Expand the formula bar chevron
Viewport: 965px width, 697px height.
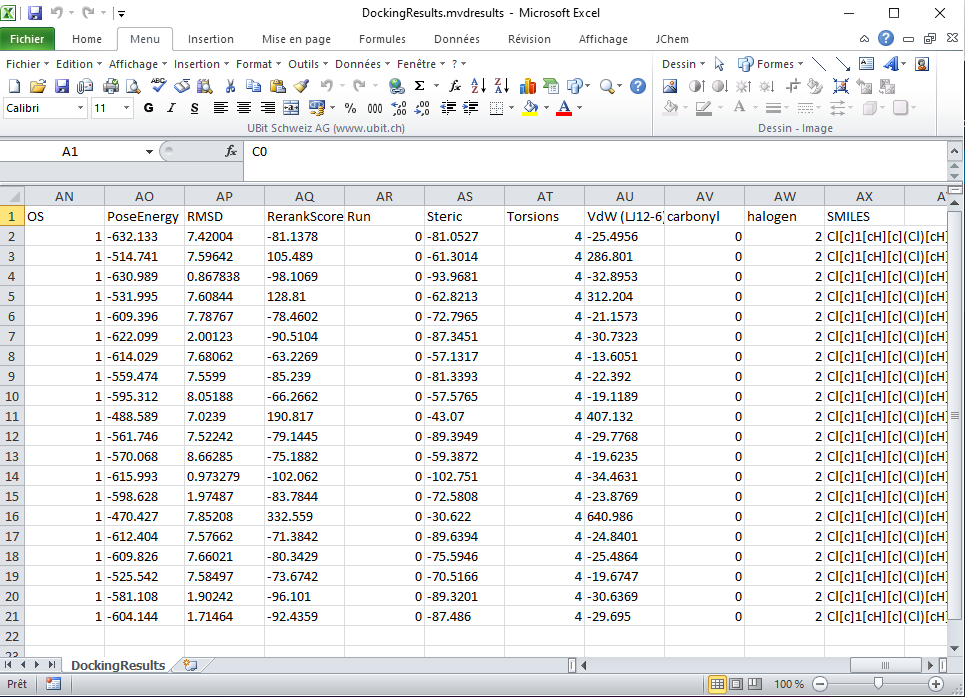(x=954, y=151)
